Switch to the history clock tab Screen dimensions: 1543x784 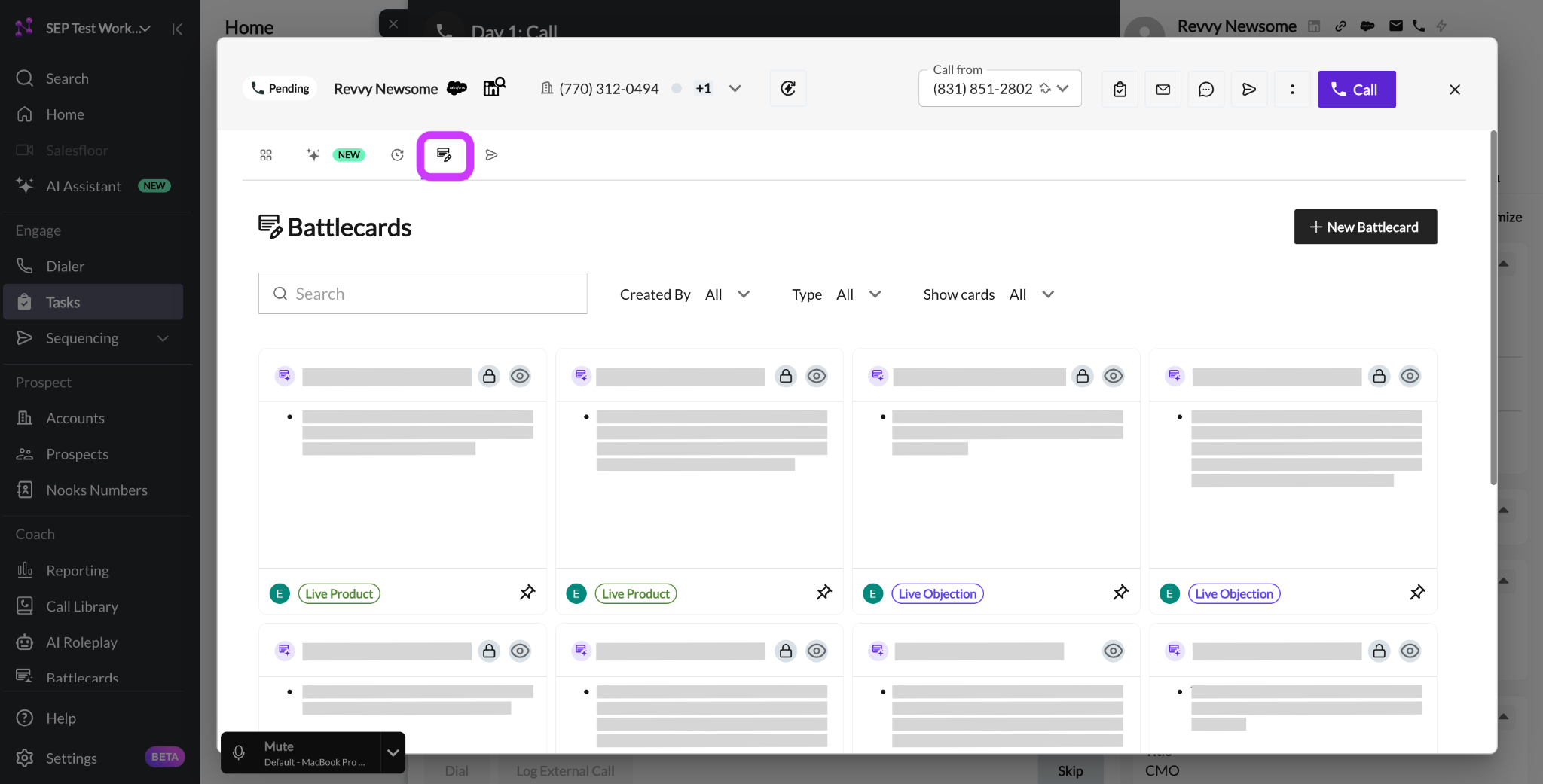click(397, 154)
